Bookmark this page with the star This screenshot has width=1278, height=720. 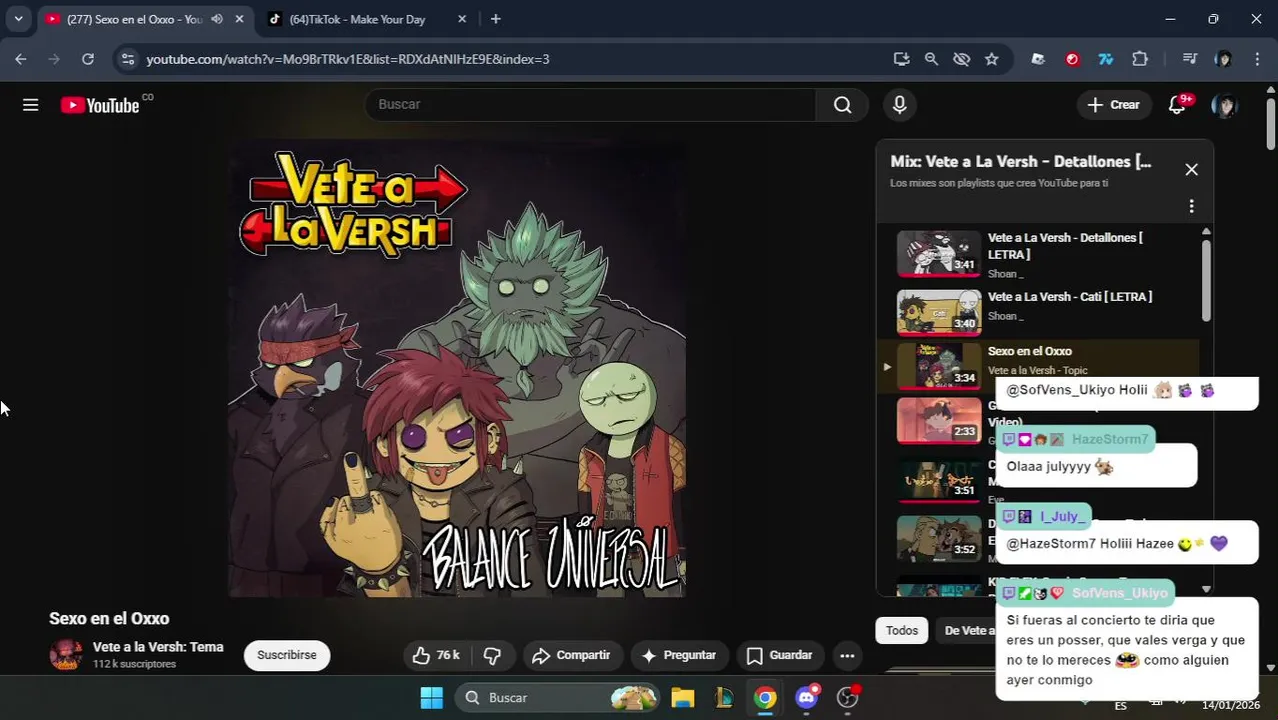click(x=991, y=59)
